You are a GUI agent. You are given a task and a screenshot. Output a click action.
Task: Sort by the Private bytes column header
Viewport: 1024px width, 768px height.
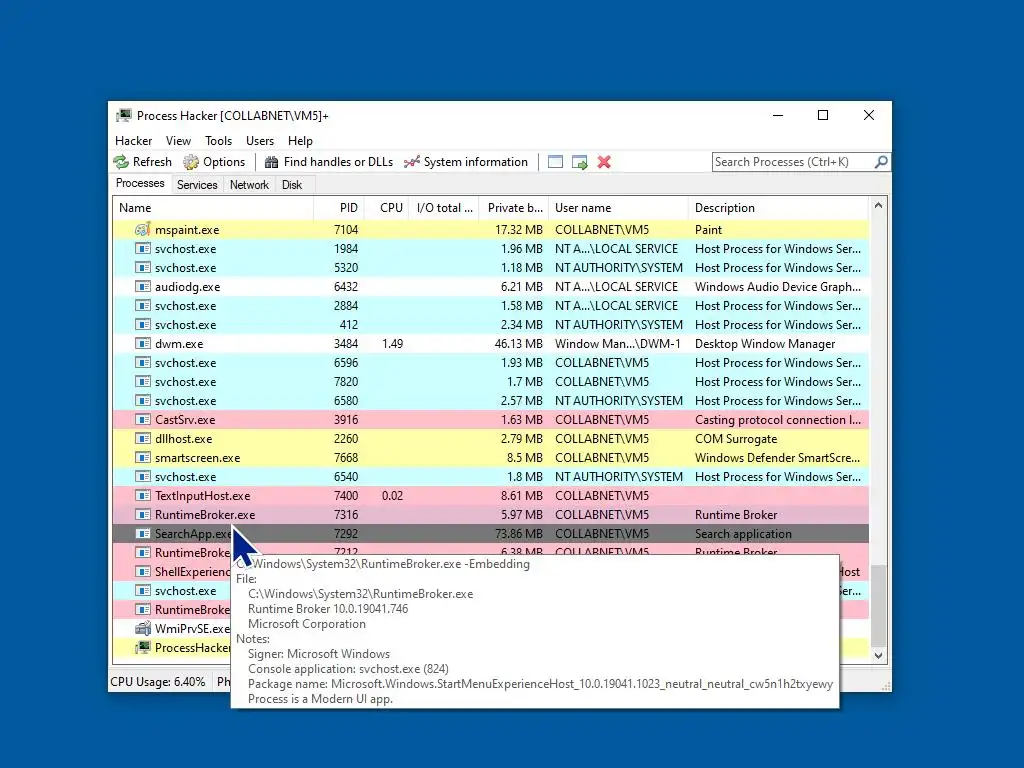tap(513, 208)
